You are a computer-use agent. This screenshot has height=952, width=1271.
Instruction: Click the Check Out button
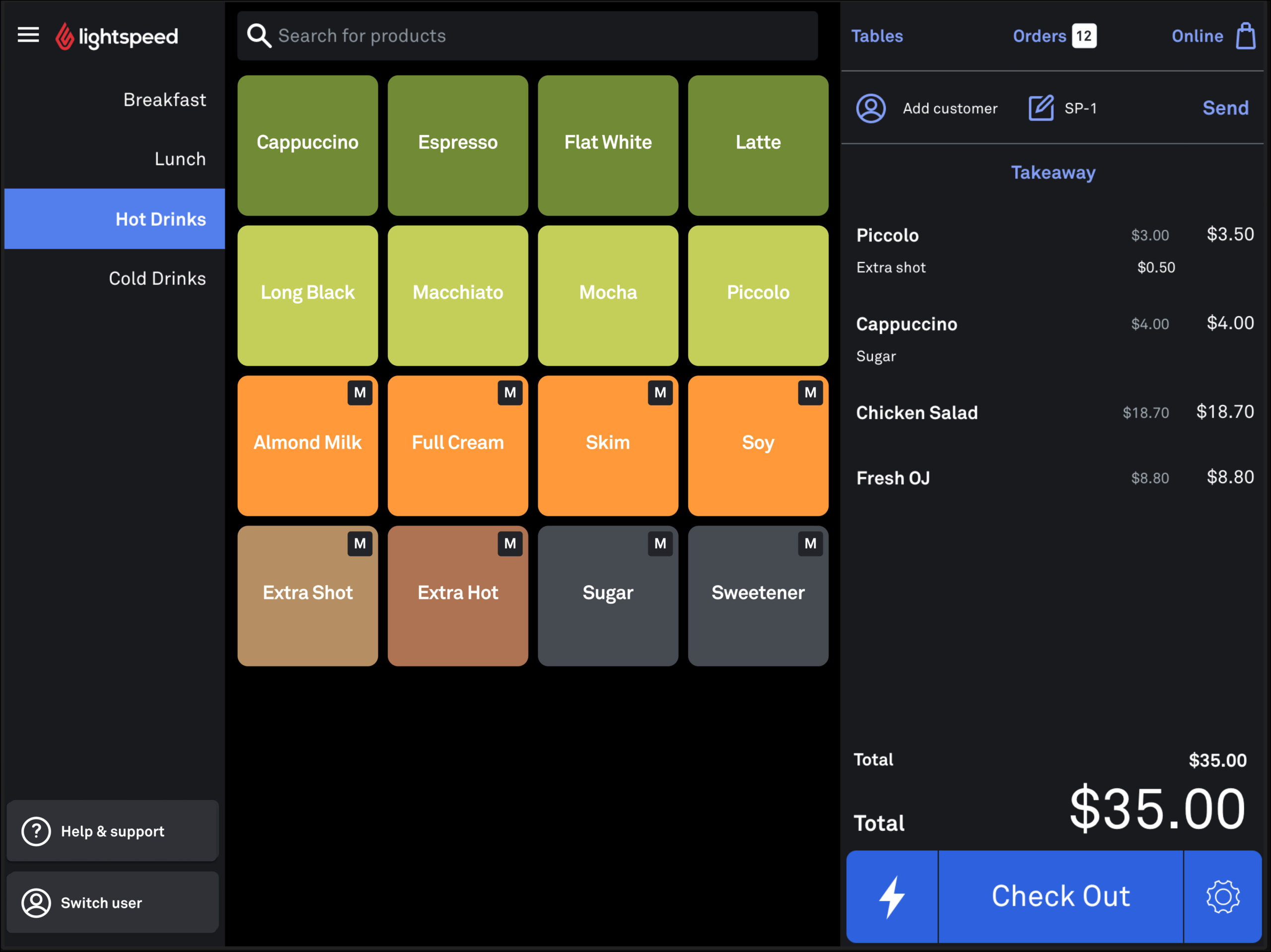point(1060,897)
